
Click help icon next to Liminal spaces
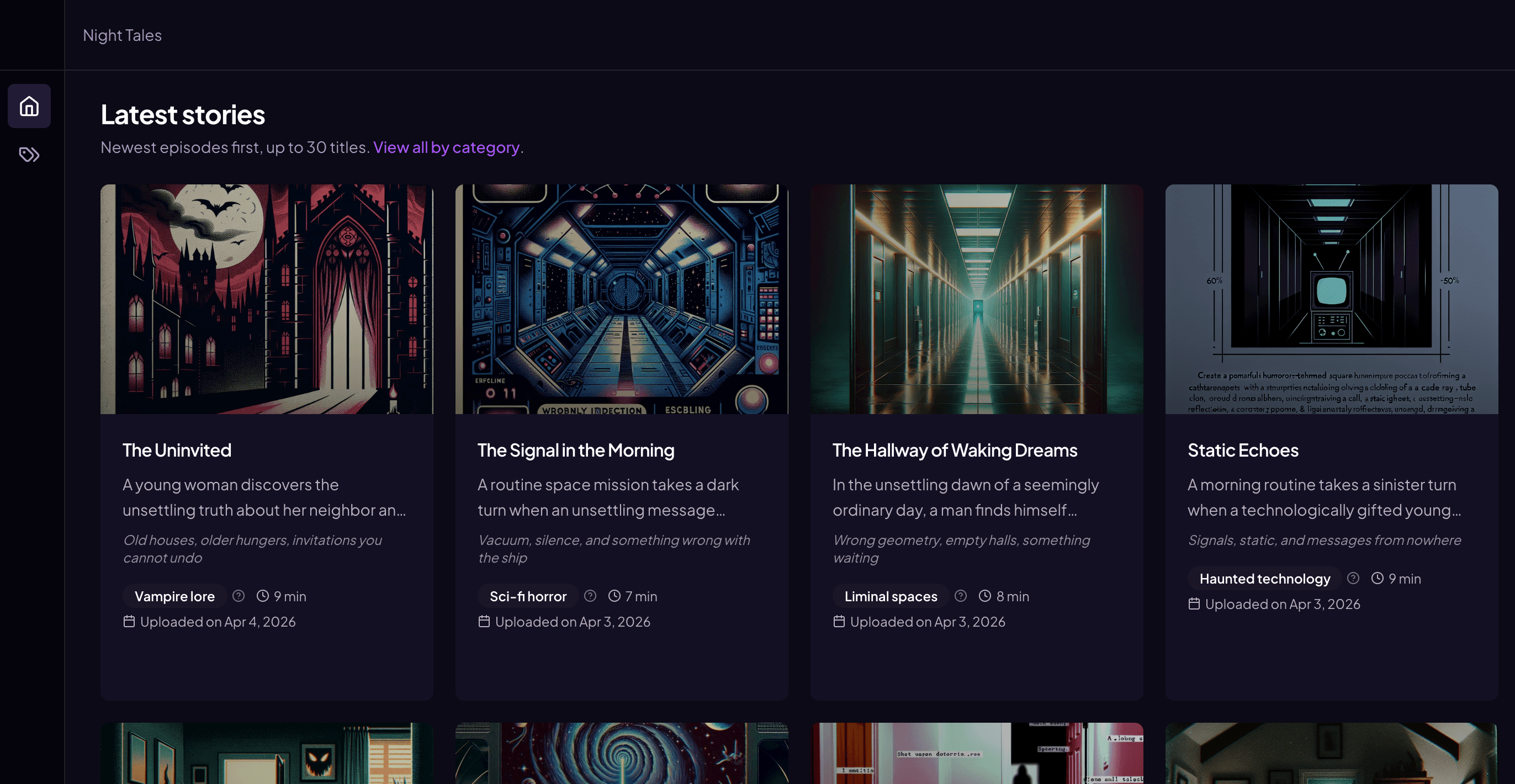[x=961, y=596]
